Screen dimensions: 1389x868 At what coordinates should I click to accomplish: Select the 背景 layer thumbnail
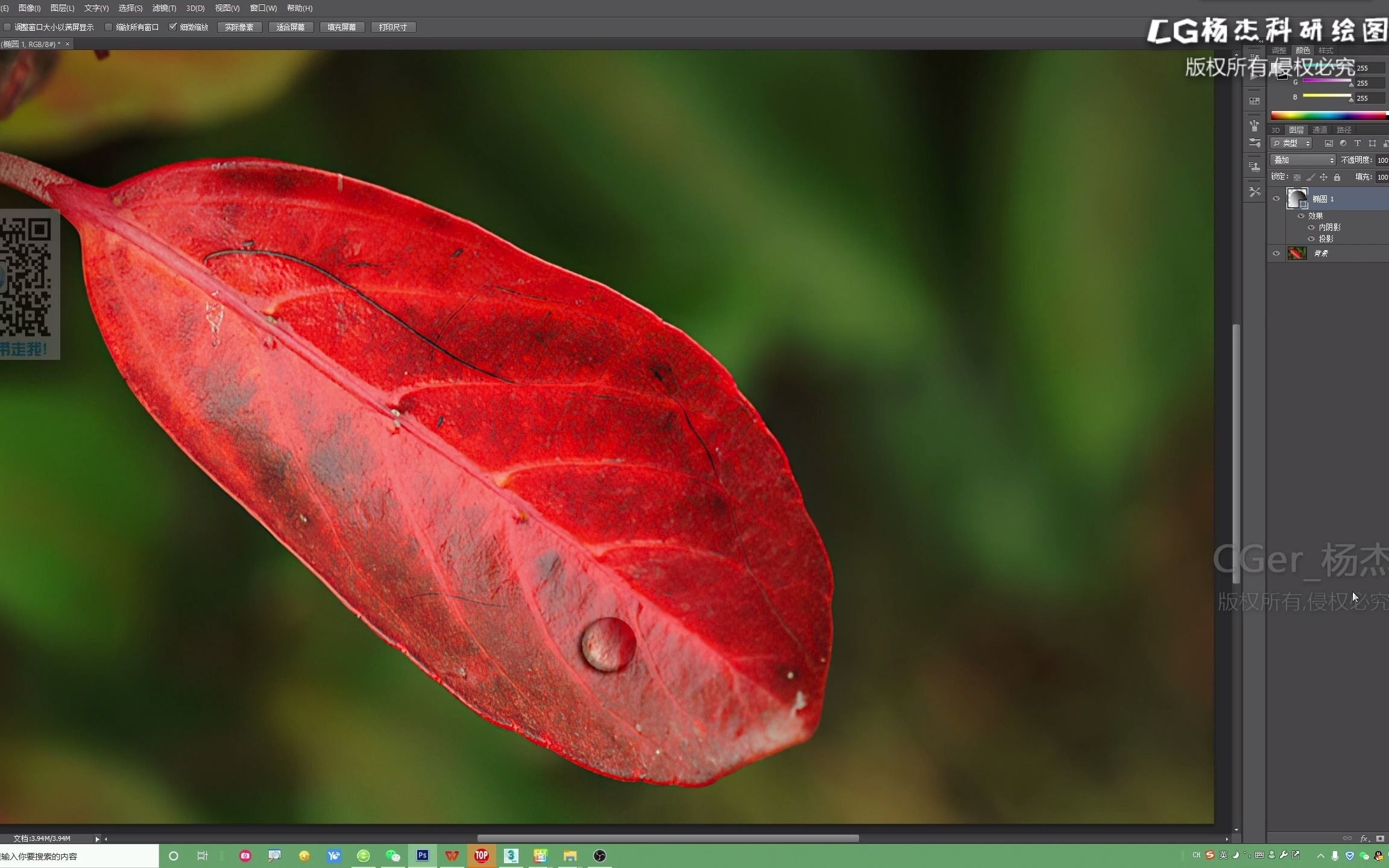tap(1297, 253)
